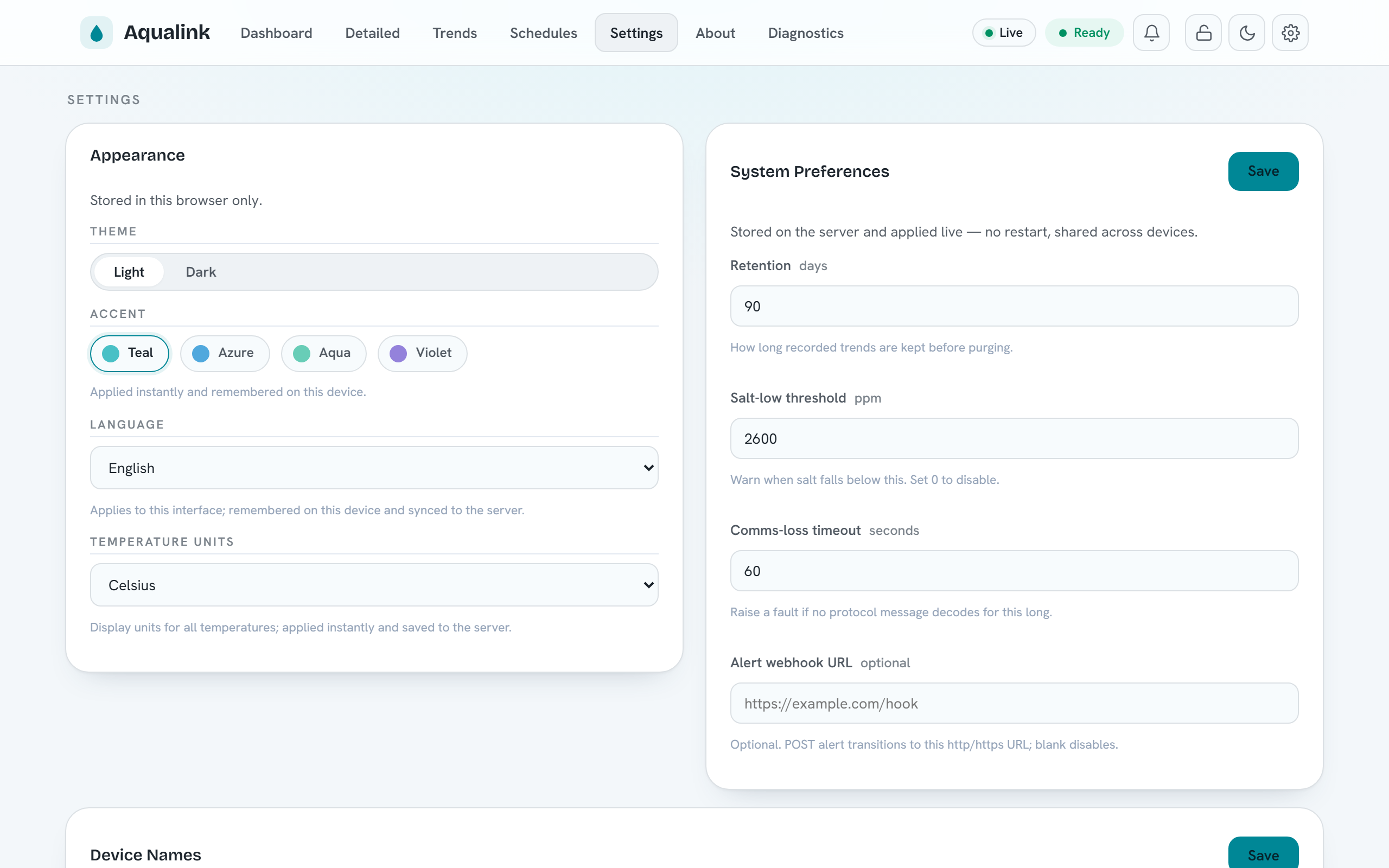Click the Alert webhook URL field
Screen dimensions: 1389x868
1014,703
